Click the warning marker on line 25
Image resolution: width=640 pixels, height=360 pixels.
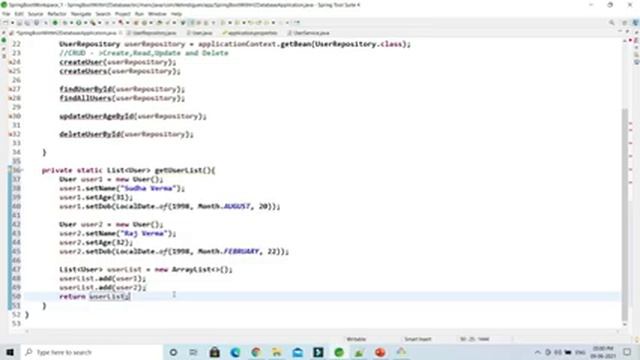[10, 71]
